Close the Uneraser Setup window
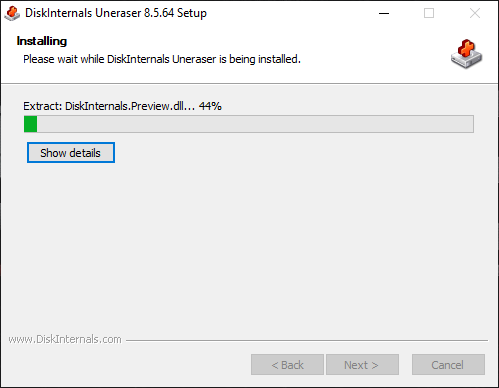The height and width of the screenshot is (388, 499). (x=475, y=13)
